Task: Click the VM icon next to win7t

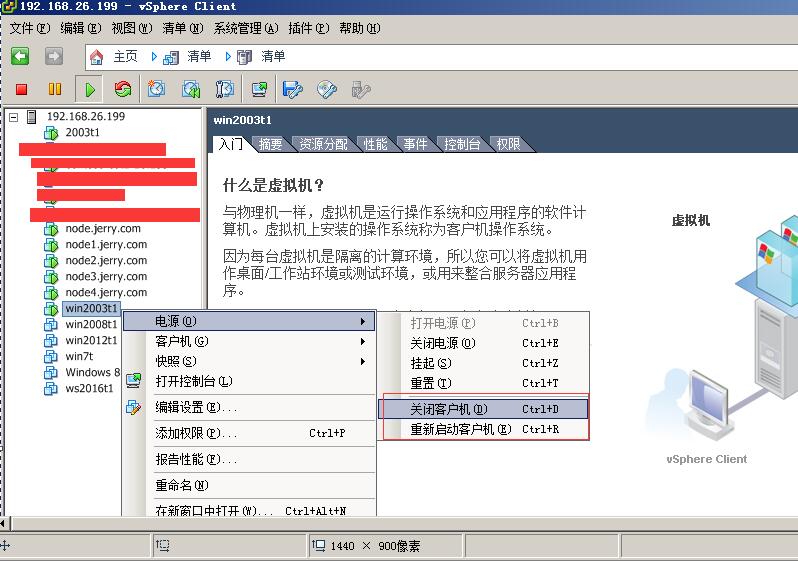Action: [x=51, y=356]
